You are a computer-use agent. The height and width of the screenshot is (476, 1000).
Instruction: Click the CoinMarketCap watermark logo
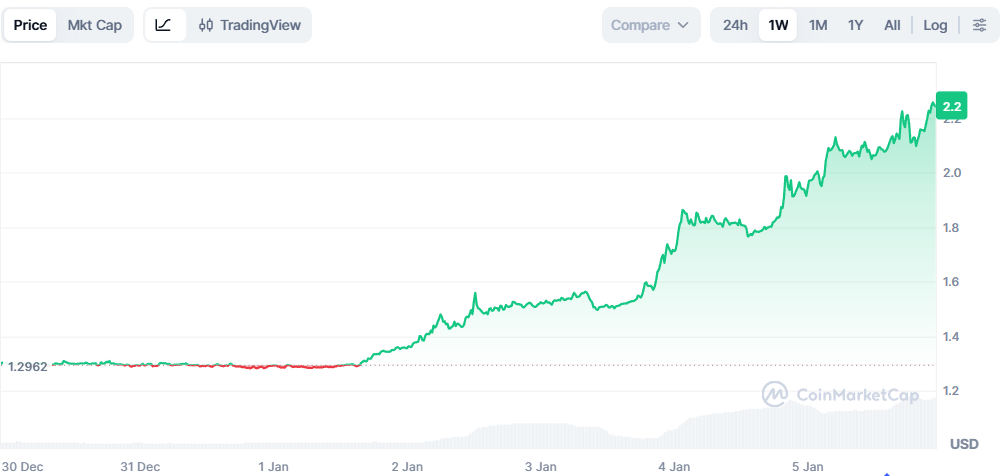(774, 394)
